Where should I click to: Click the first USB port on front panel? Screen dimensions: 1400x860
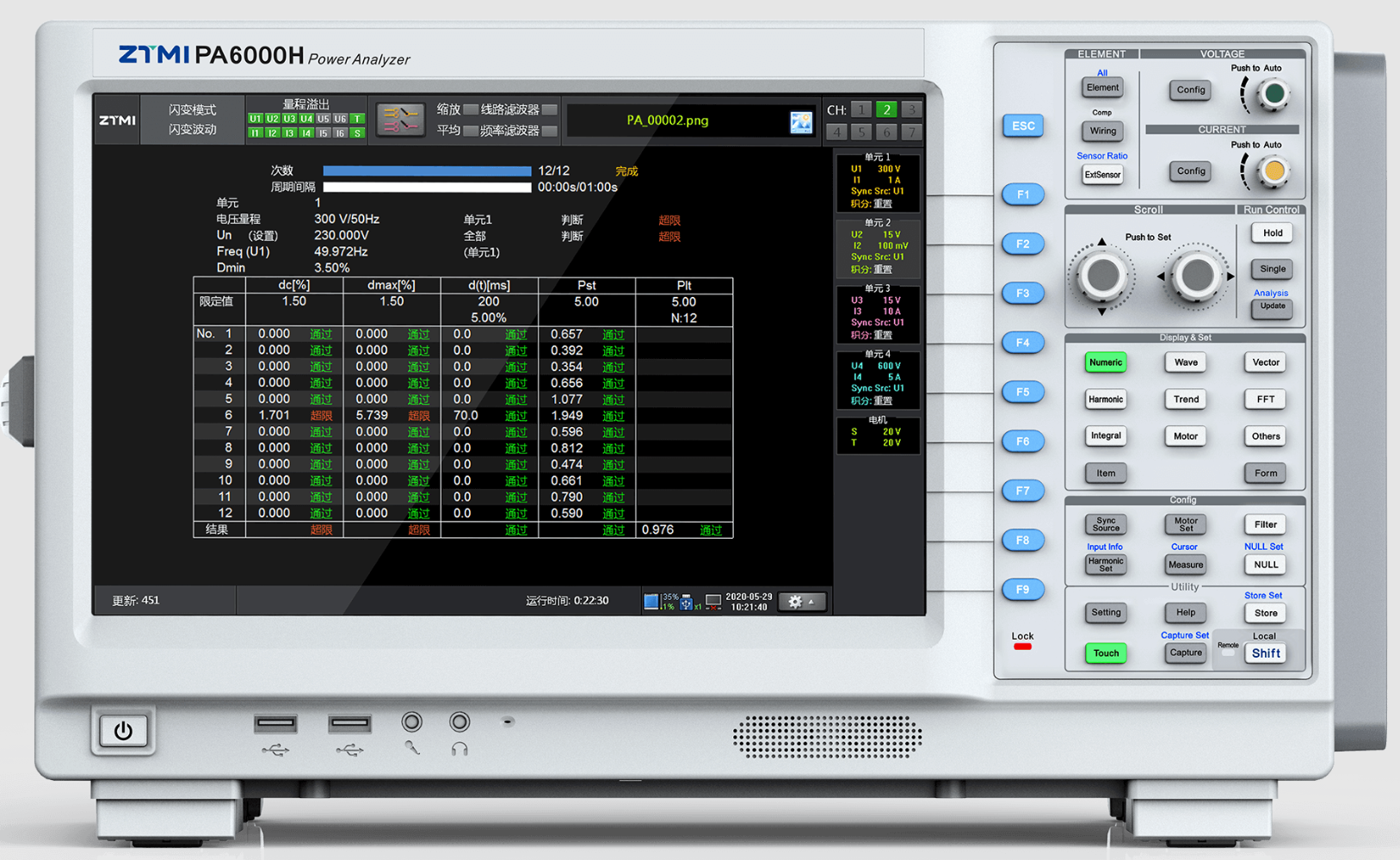click(275, 724)
